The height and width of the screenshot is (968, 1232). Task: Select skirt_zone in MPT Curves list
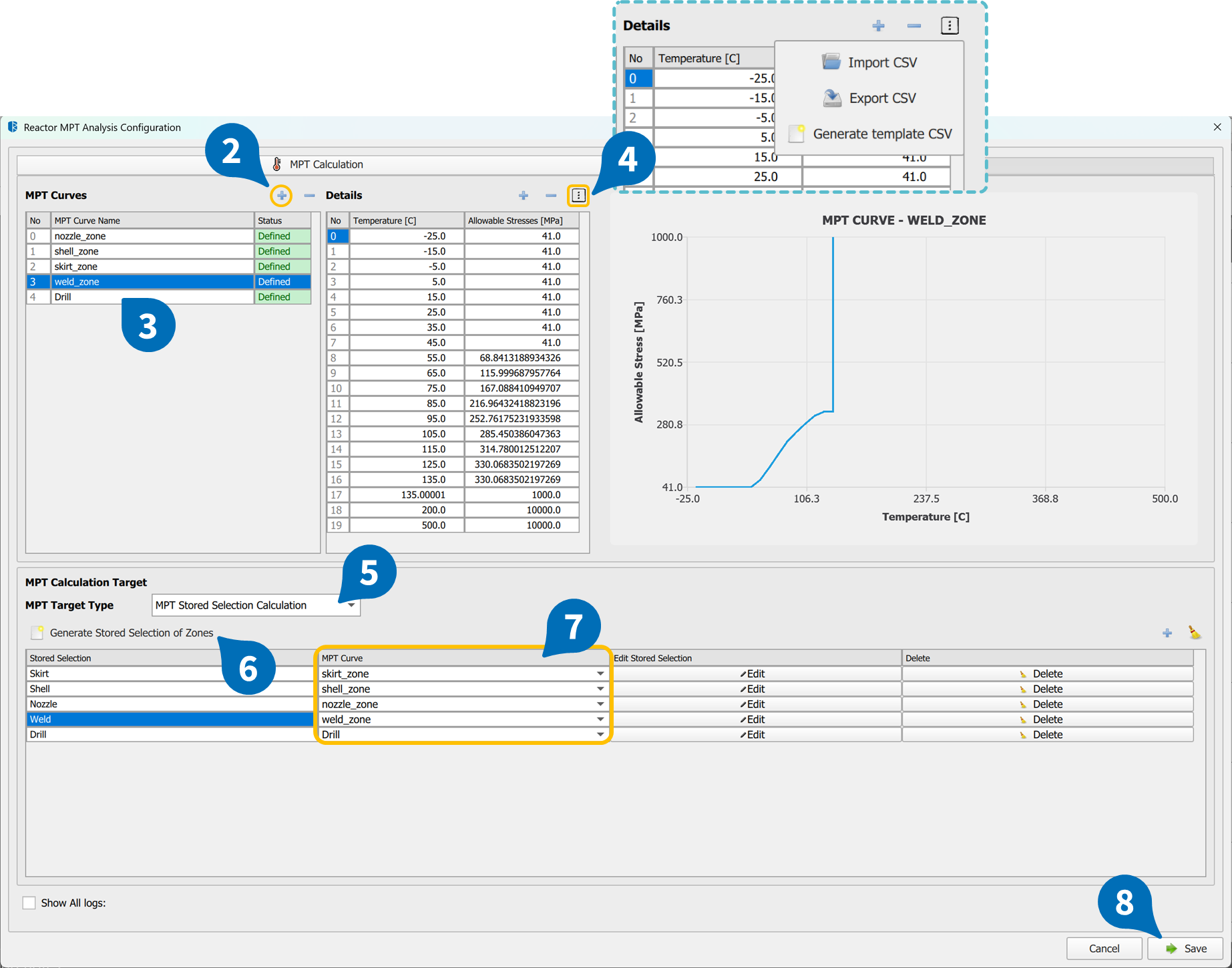pos(152,267)
